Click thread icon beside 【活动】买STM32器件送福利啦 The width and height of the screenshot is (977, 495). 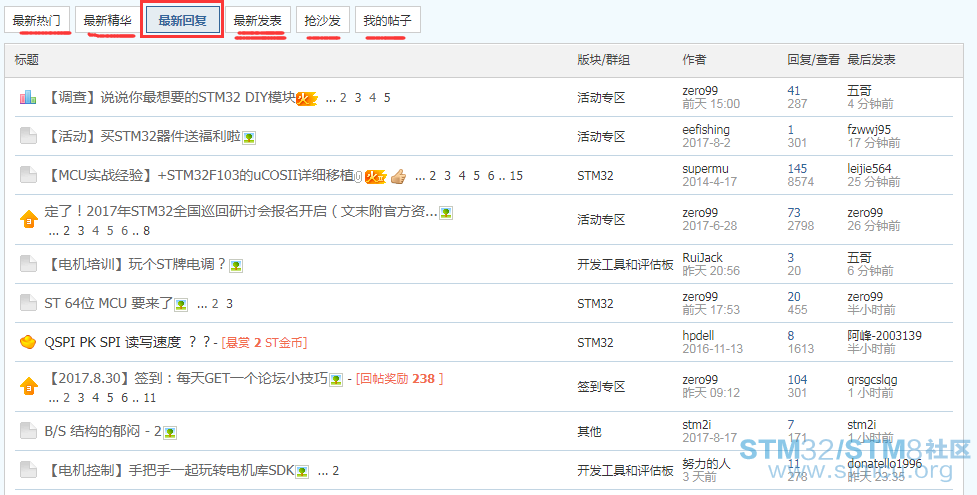(28, 136)
